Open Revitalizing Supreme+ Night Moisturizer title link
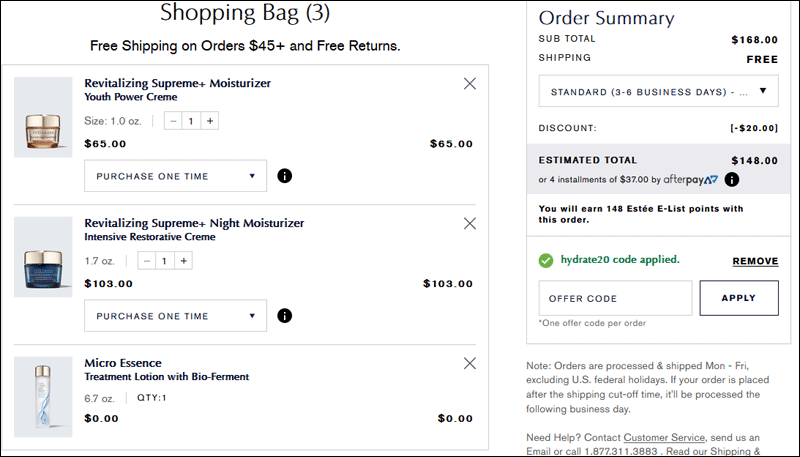The height and width of the screenshot is (457, 800). (x=194, y=223)
